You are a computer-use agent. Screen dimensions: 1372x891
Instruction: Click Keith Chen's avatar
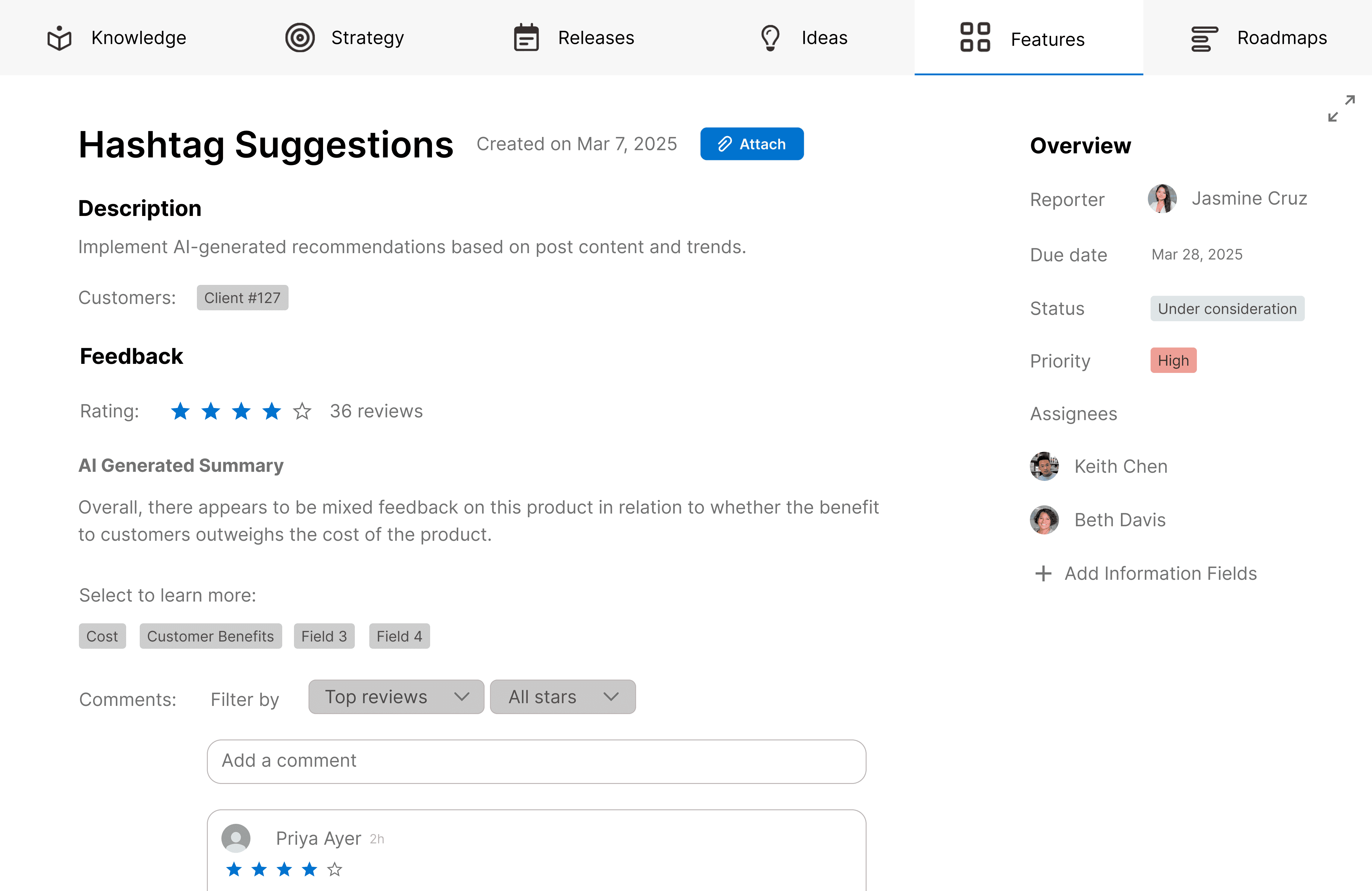click(1044, 466)
